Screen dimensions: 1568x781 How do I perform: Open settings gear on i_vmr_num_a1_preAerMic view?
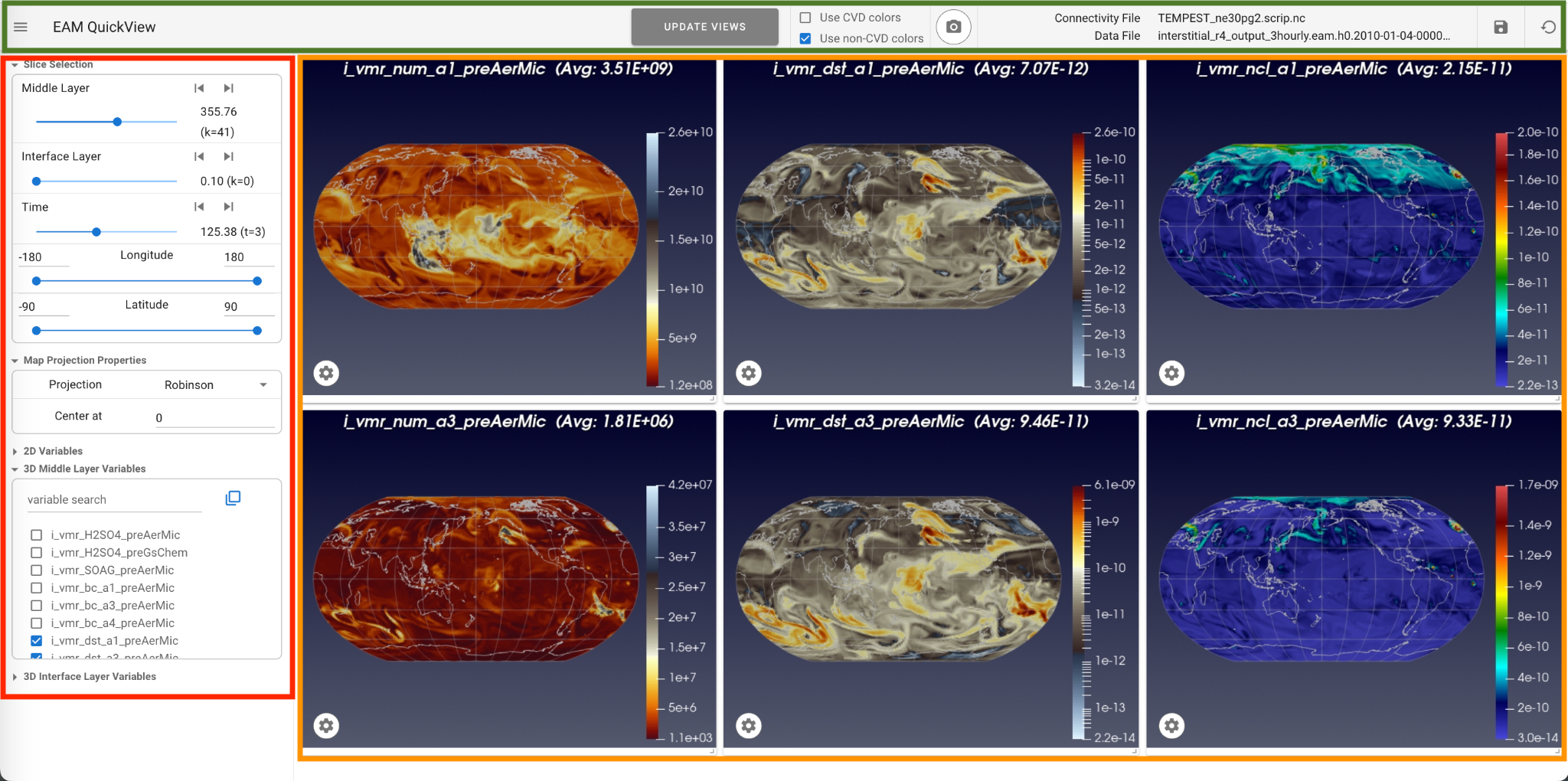pyautogui.click(x=326, y=373)
